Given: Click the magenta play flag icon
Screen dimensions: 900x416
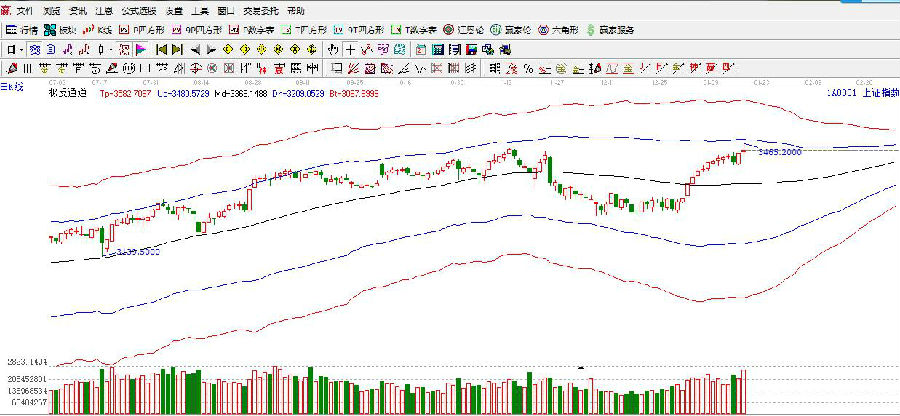Looking at the screenshot, I should coord(140,48).
